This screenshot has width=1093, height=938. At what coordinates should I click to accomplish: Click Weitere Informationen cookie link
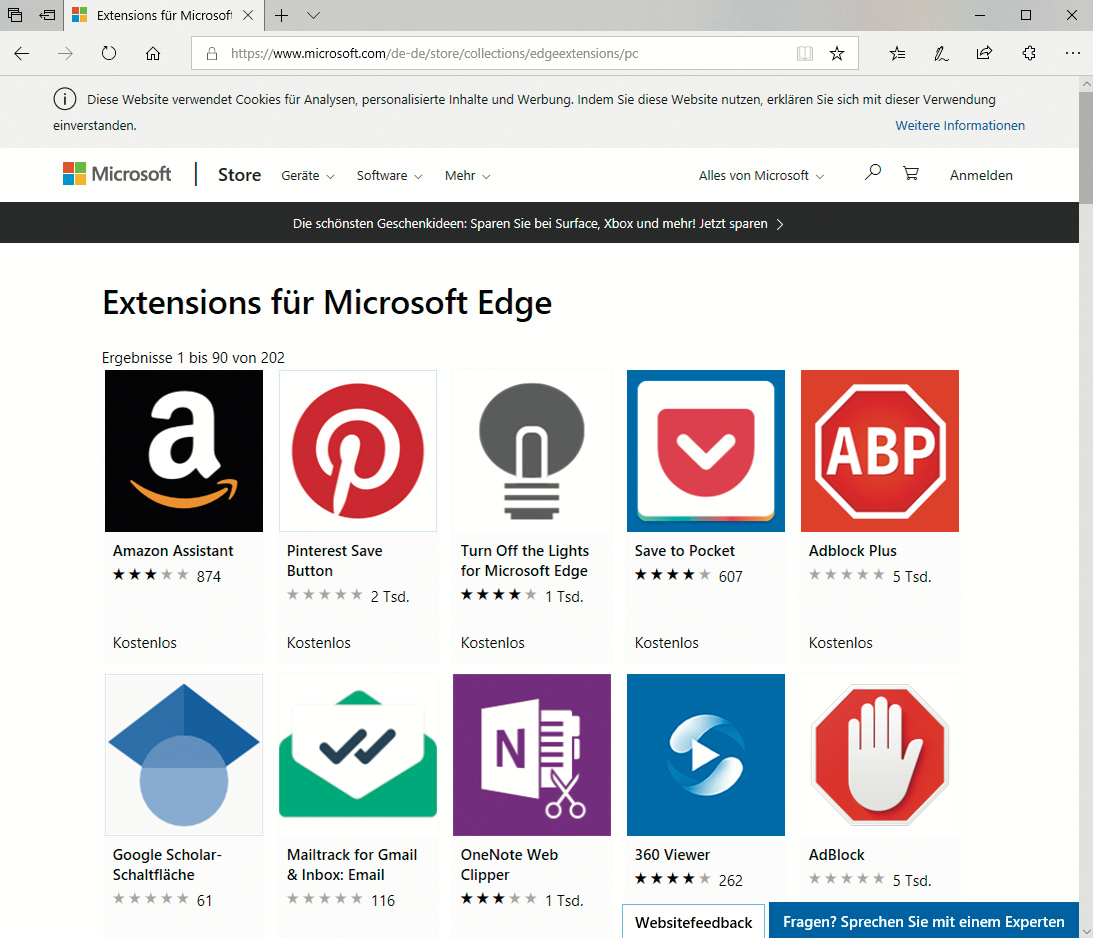959,126
